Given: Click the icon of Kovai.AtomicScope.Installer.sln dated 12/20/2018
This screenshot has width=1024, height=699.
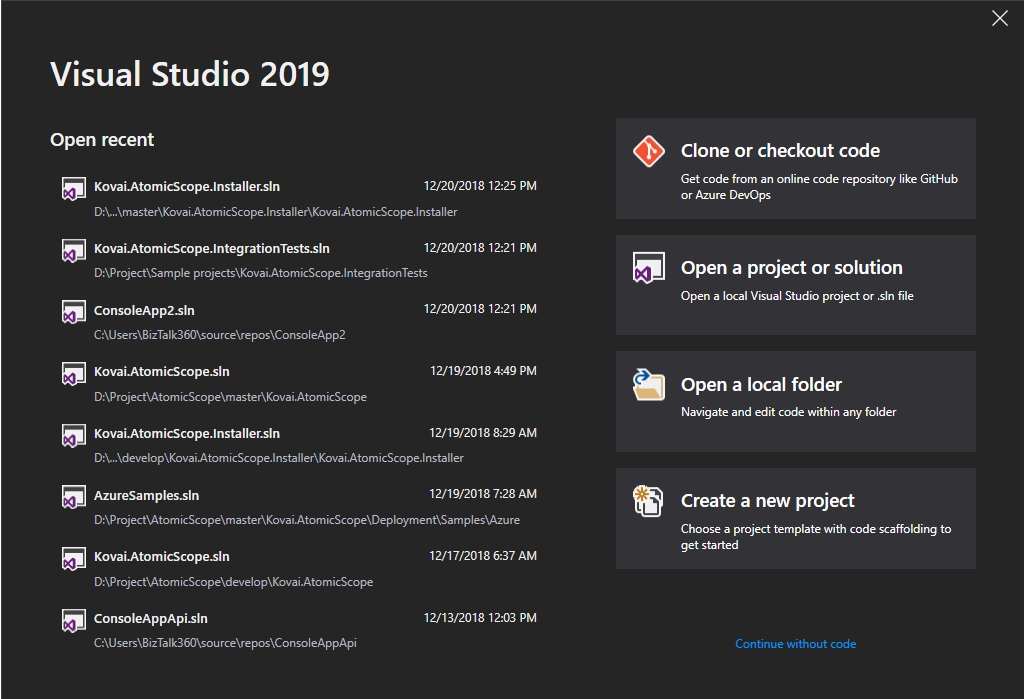Looking at the screenshot, I should [73, 188].
